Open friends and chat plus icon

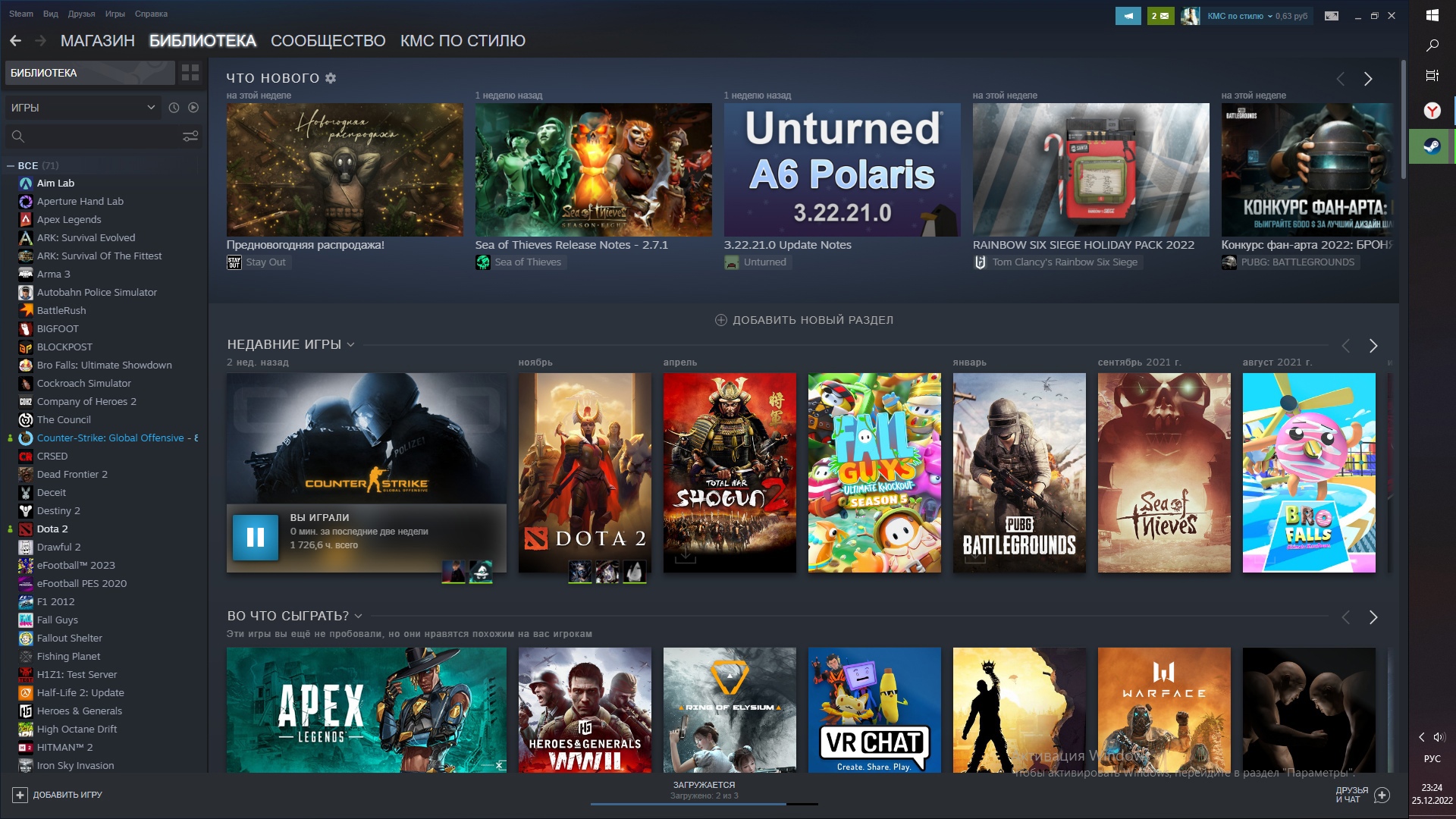click(x=1382, y=795)
